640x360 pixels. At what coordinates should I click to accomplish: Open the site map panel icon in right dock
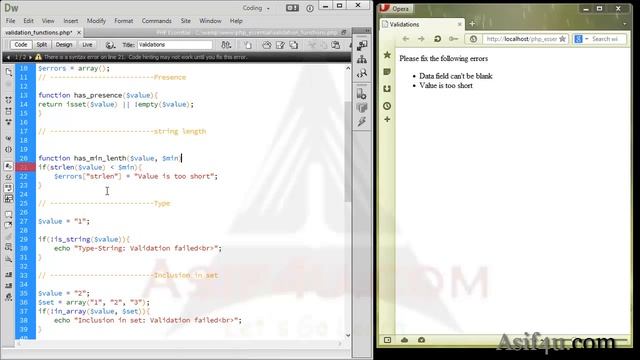pyautogui.click(x=362, y=60)
